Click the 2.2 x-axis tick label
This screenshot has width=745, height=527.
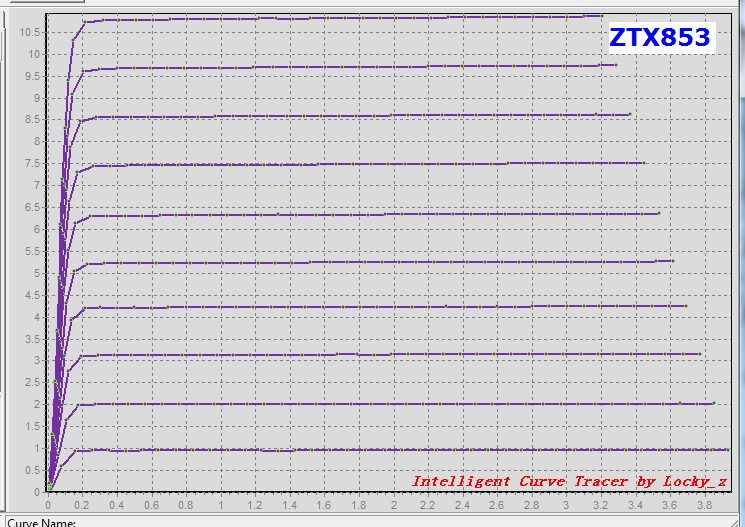(x=428, y=505)
